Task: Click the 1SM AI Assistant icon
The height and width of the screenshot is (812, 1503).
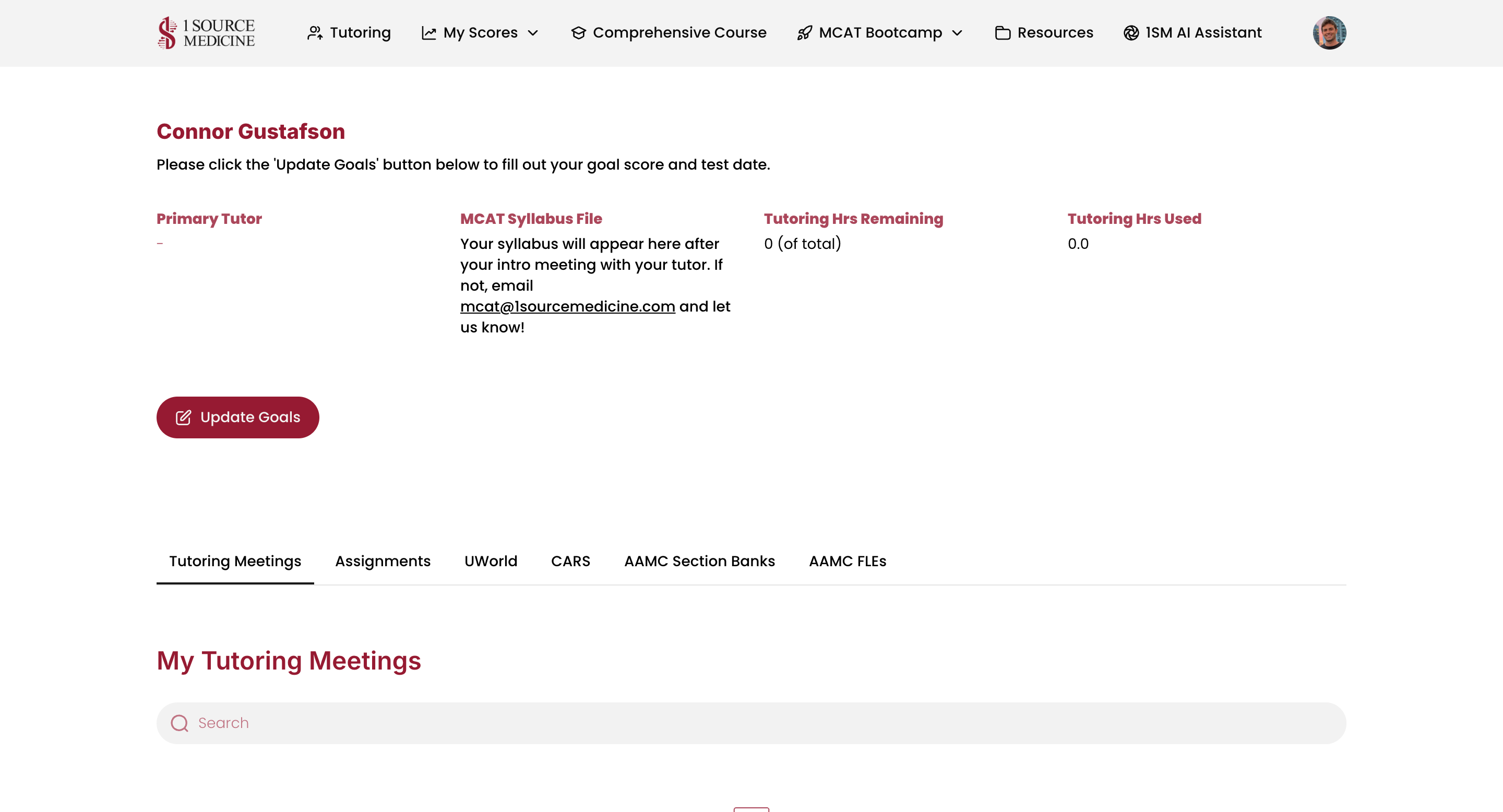Action: coord(1131,33)
